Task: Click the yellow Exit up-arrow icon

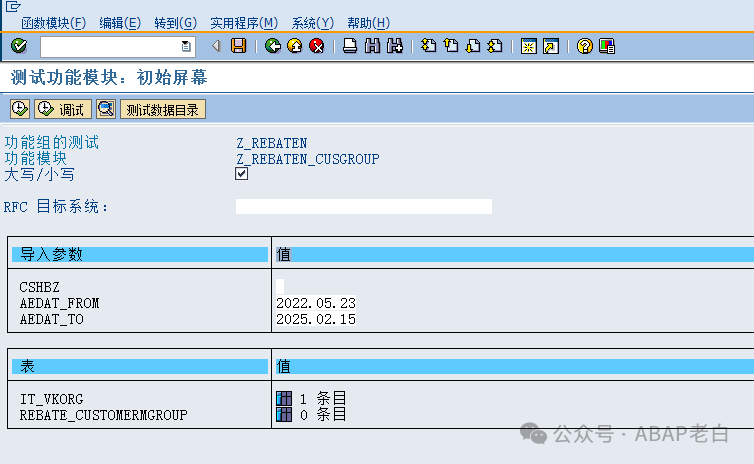Action: [295, 46]
